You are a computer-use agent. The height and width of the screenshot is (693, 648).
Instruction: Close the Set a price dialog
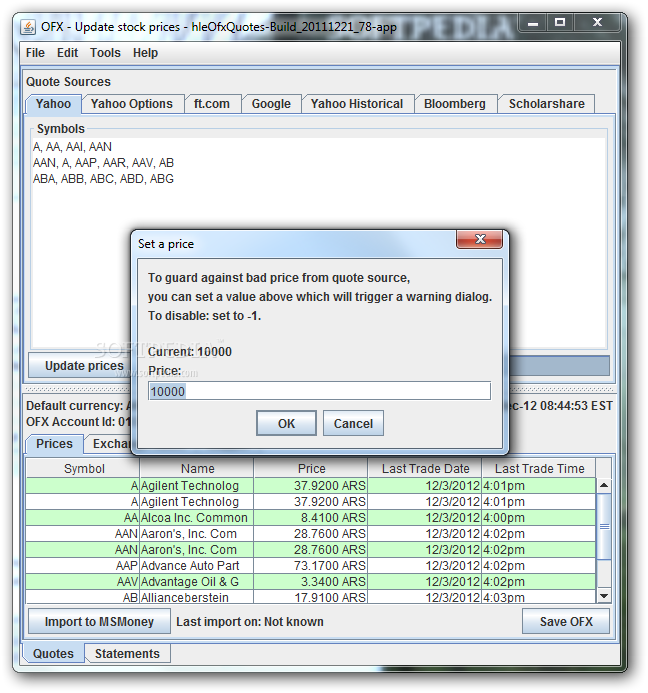[480, 240]
